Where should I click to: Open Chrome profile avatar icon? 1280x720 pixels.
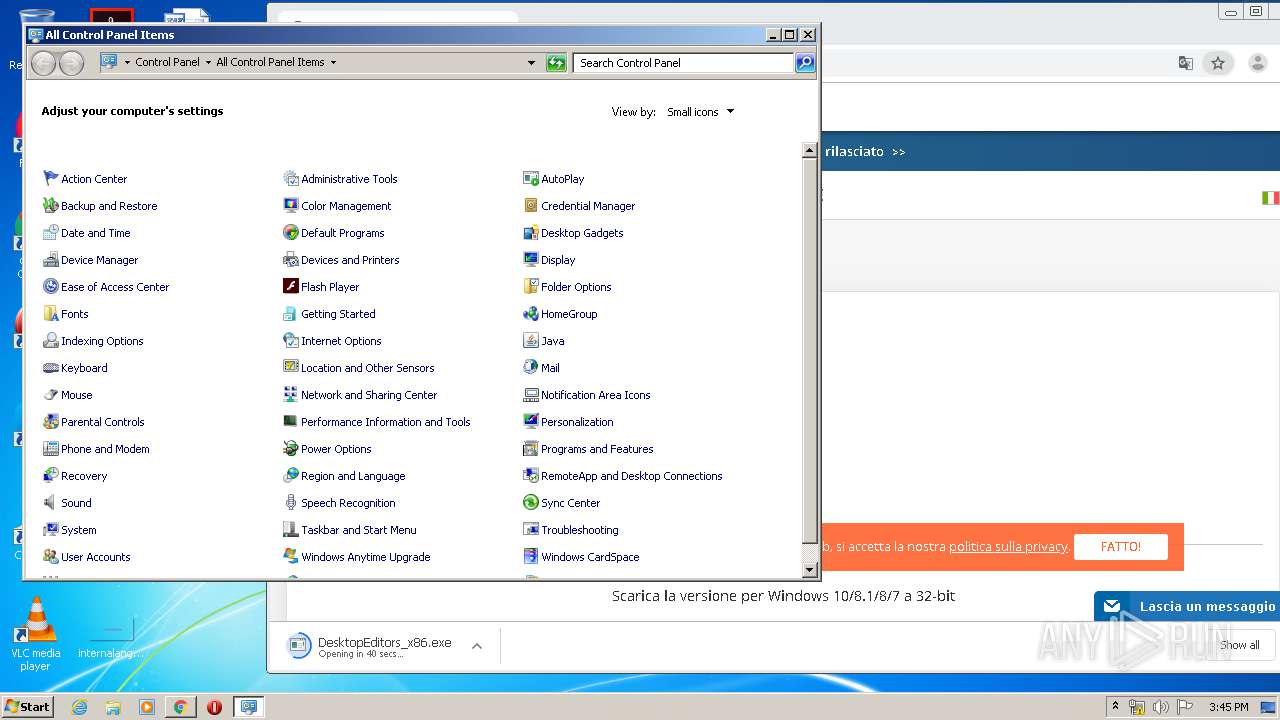pos(1258,63)
